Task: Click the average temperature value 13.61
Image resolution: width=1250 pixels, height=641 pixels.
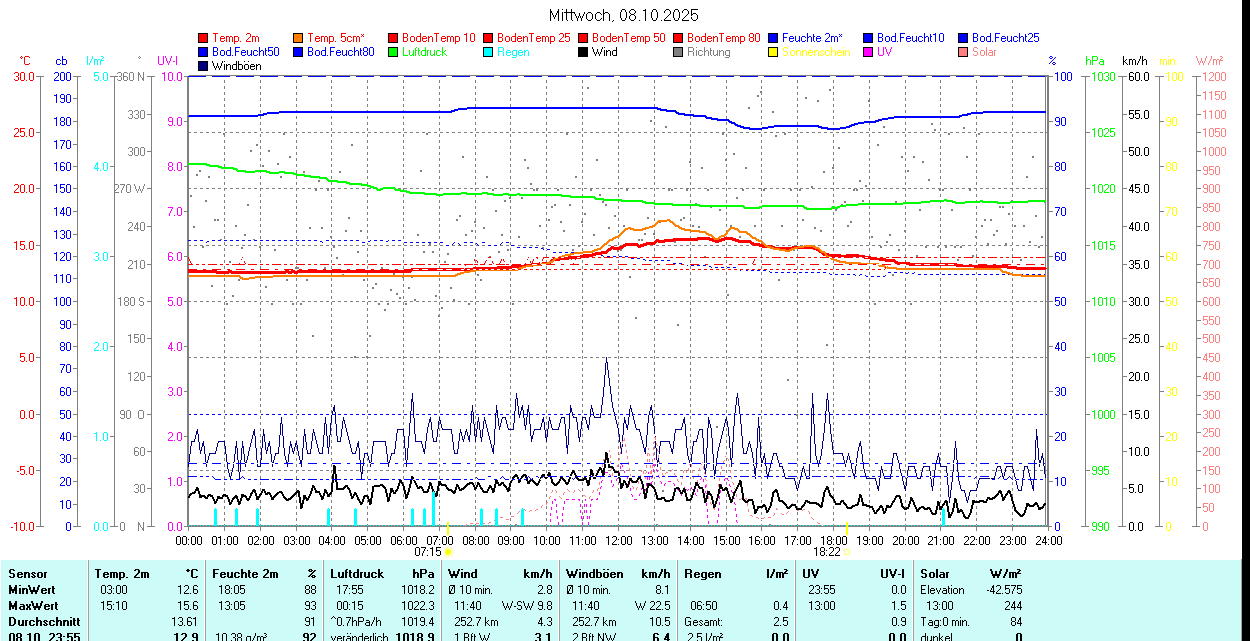Action: [x=185, y=622]
